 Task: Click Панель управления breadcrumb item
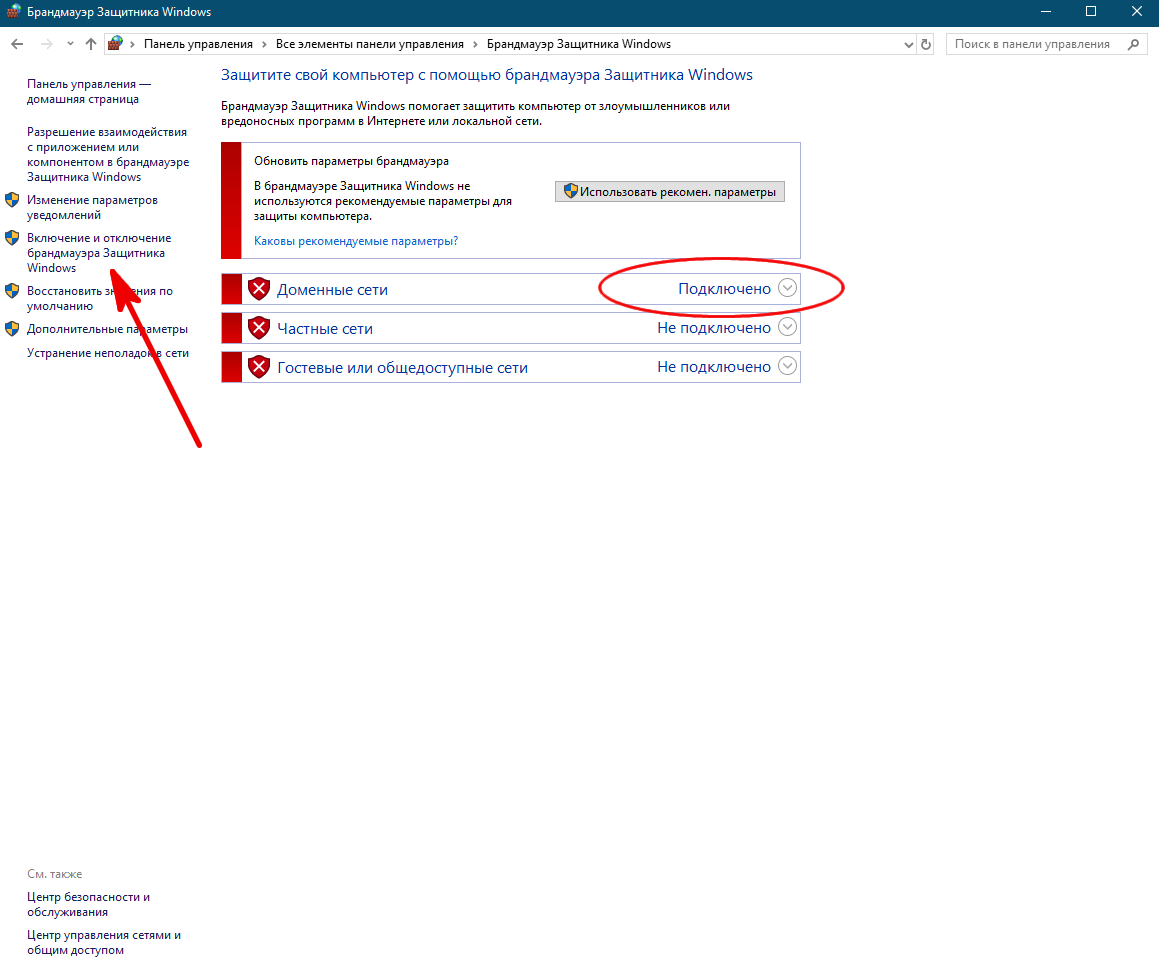[198, 44]
